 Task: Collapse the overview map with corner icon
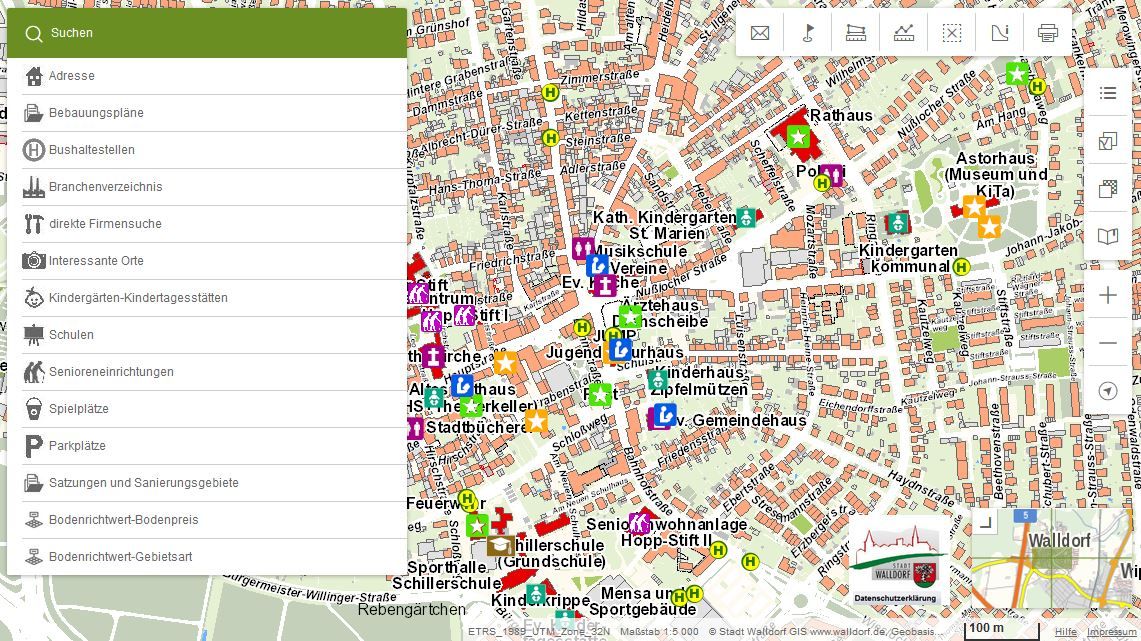coord(986,522)
